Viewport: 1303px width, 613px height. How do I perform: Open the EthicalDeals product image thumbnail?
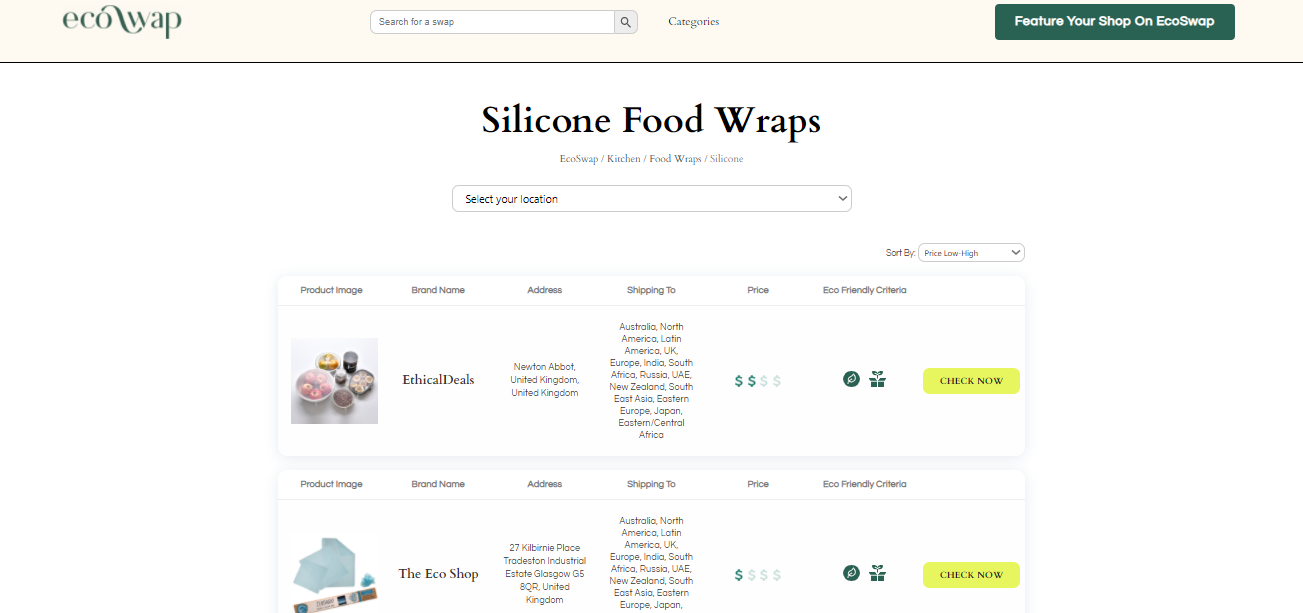pos(334,381)
